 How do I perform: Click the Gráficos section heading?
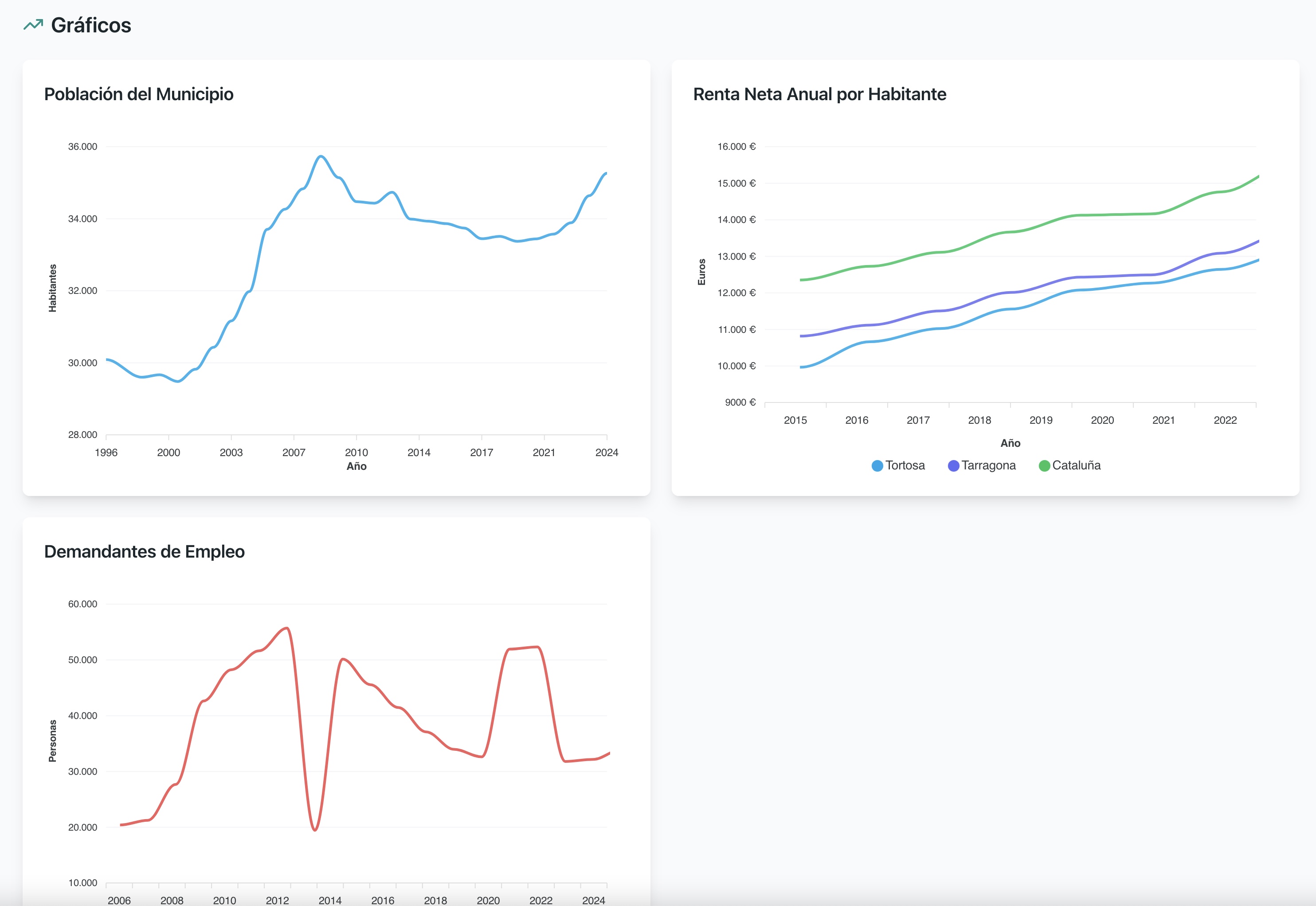coord(91,24)
